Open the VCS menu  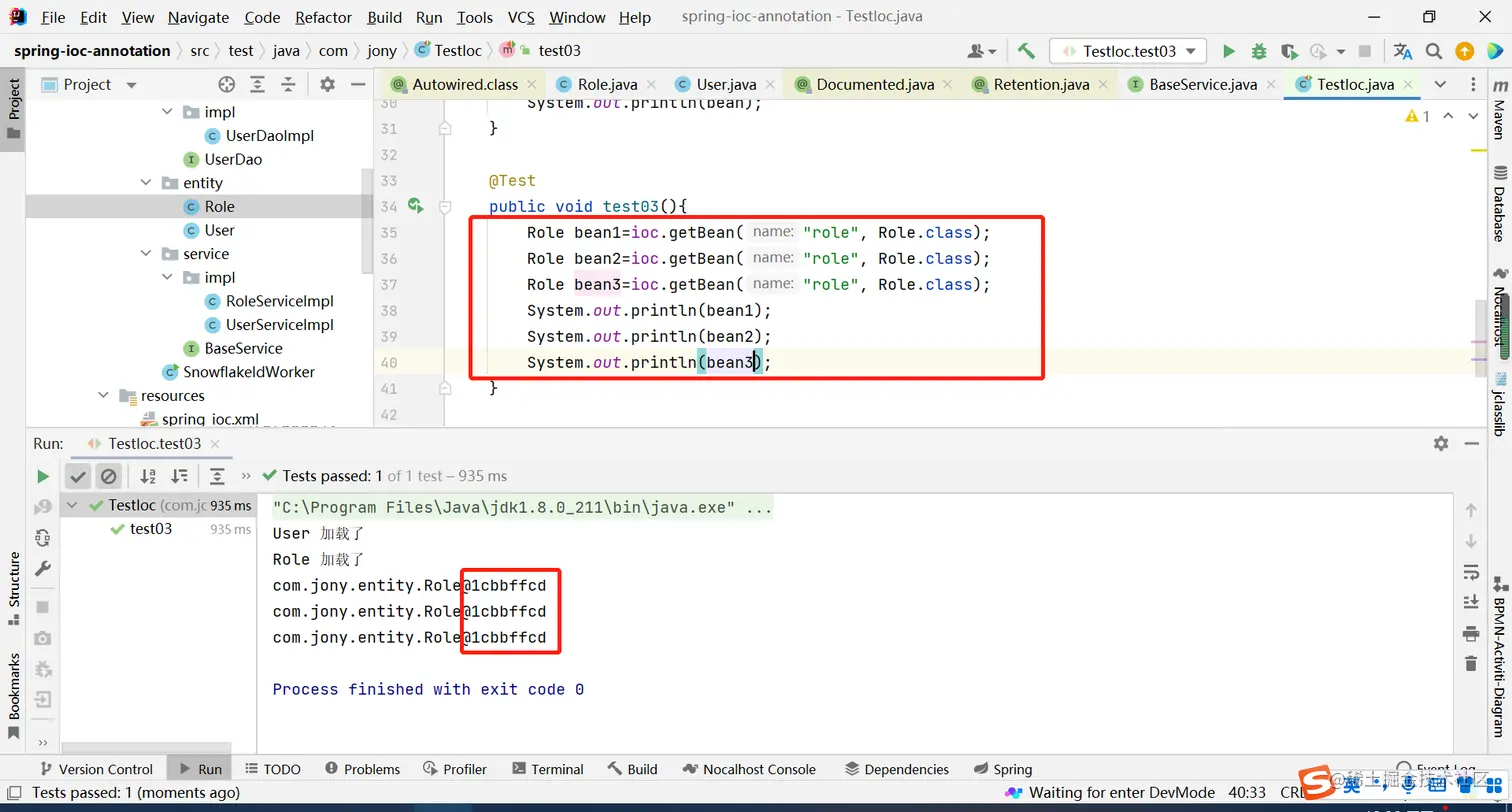[x=521, y=17]
